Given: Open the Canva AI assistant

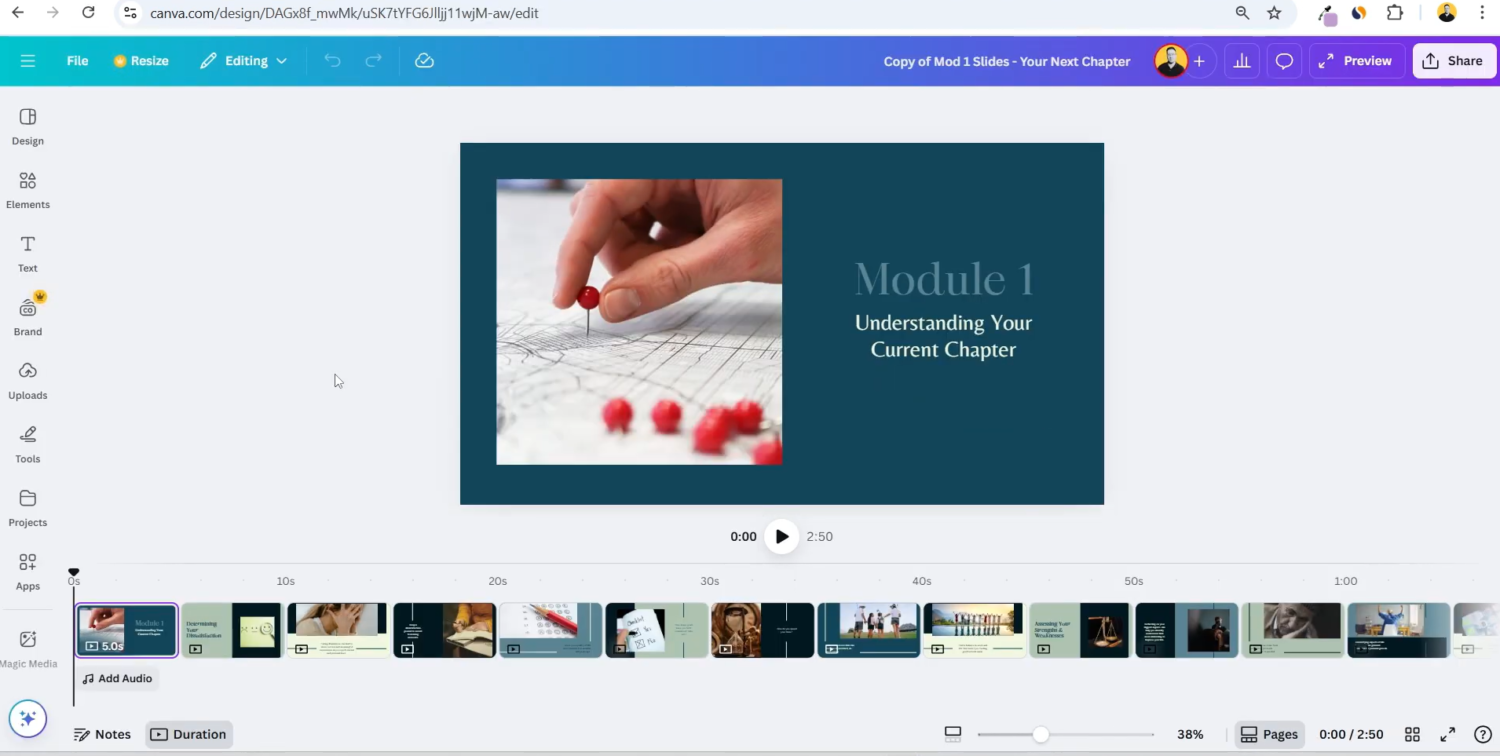Looking at the screenshot, I should [x=27, y=718].
